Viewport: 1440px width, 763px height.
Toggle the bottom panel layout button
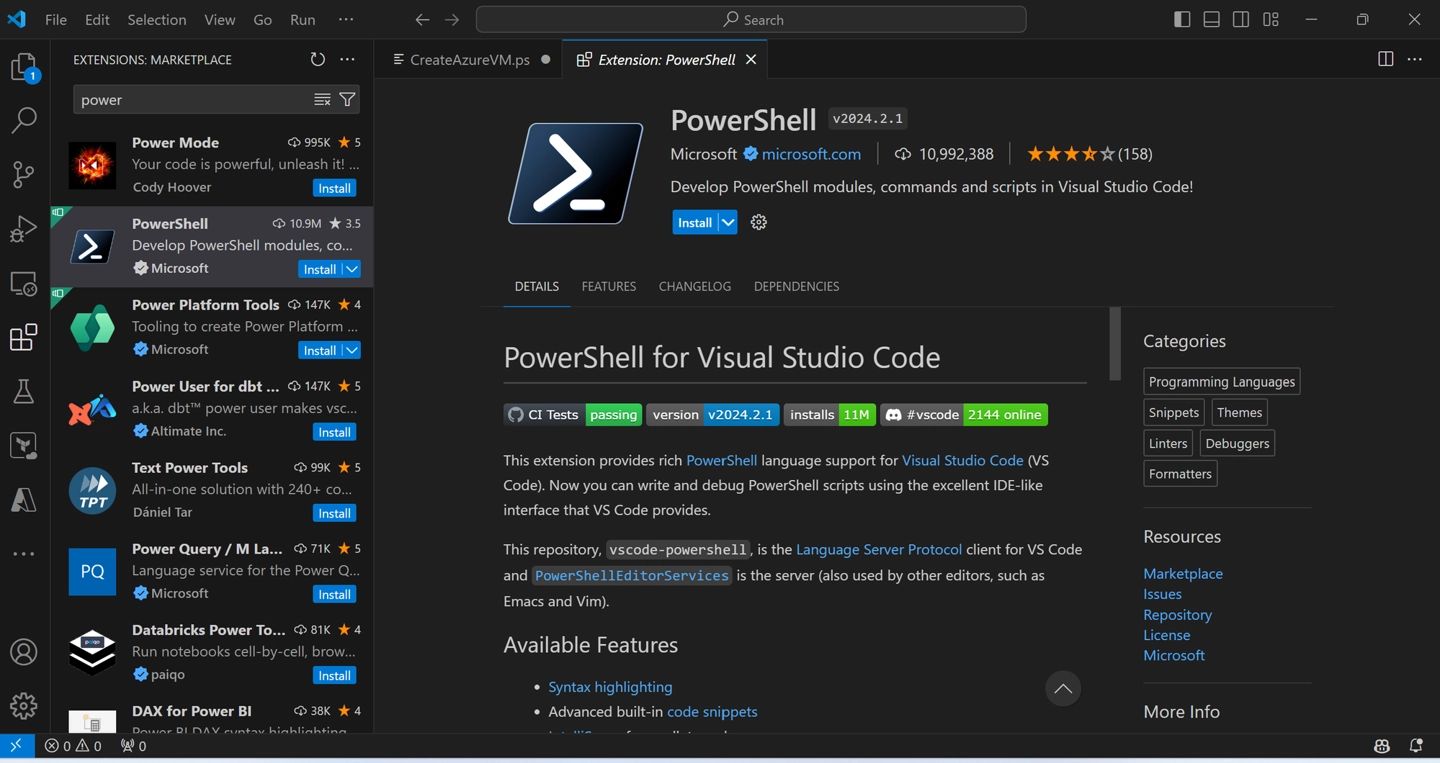pyautogui.click(x=1211, y=20)
